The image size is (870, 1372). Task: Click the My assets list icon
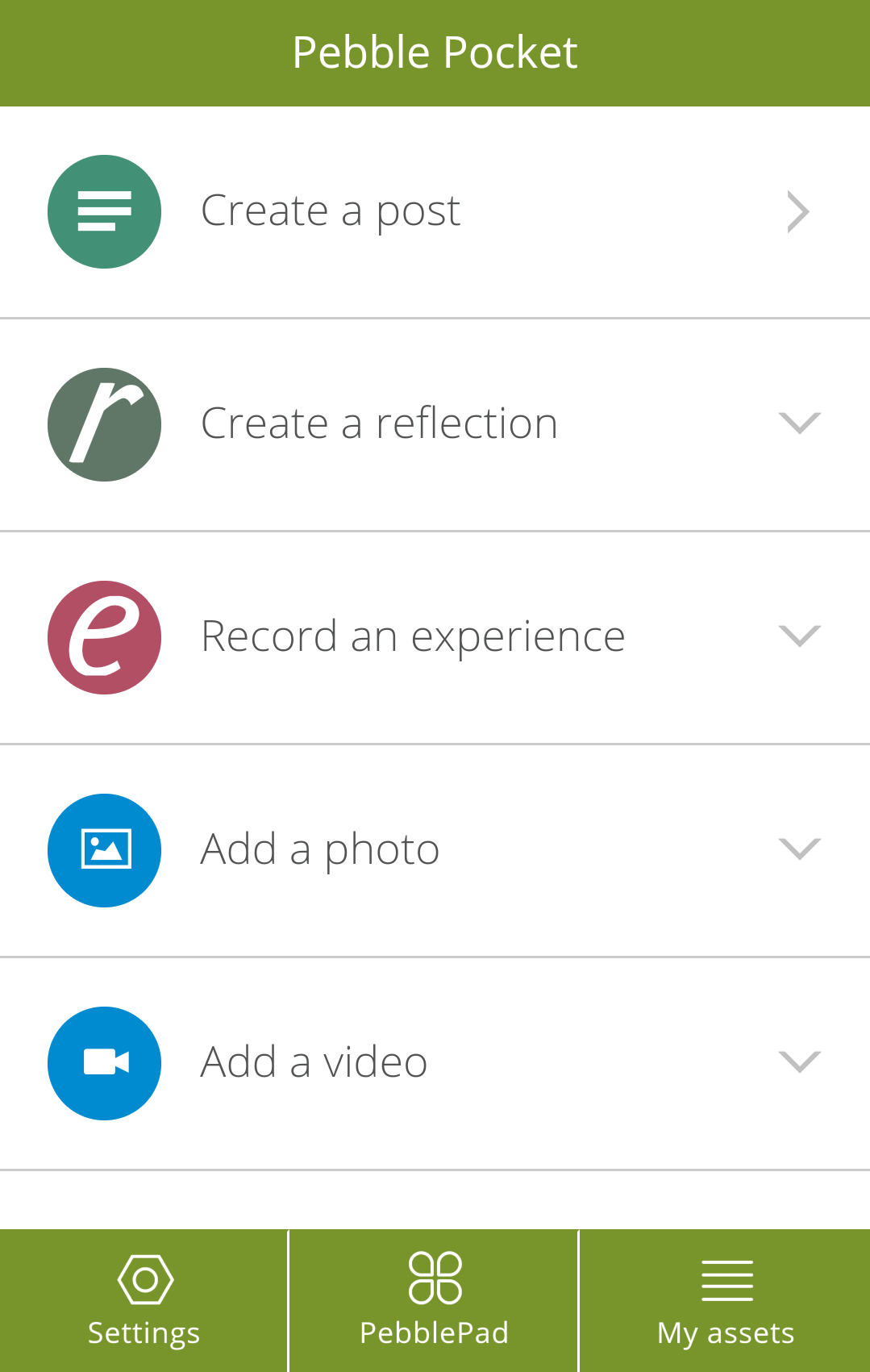click(x=726, y=1280)
